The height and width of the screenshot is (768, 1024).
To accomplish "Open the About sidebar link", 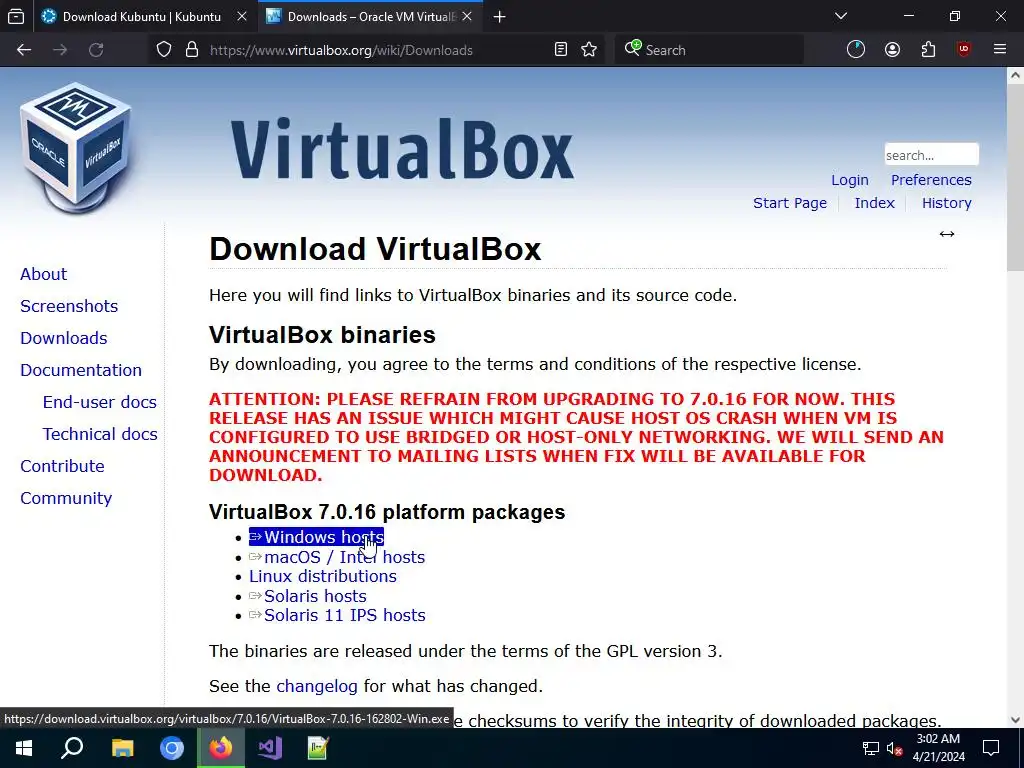I will click(x=43, y=274).
